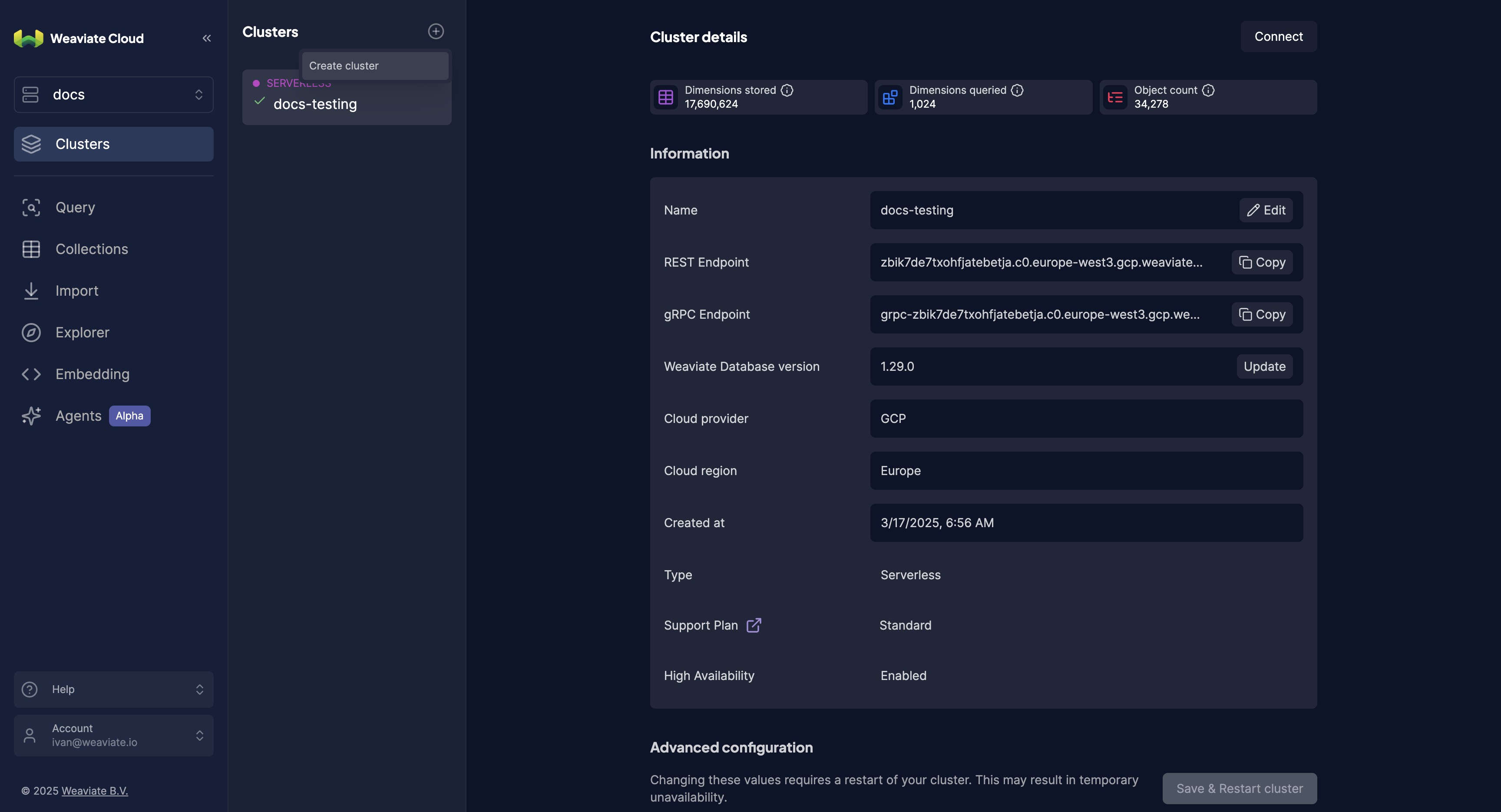This screenshot has height=812, width=1501.
Task: Click the ivan@weaviate.io email text
Action: tap(94, 743)
